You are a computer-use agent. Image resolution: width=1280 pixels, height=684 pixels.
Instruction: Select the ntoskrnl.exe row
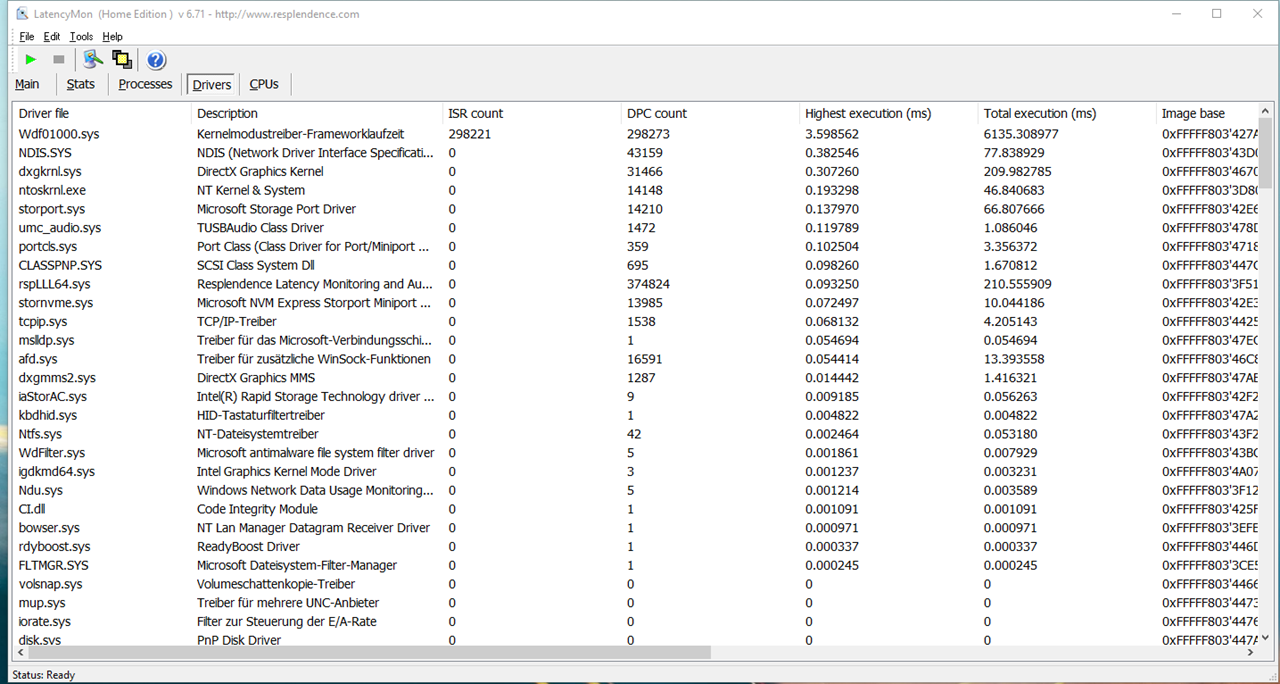click(634, 190)
